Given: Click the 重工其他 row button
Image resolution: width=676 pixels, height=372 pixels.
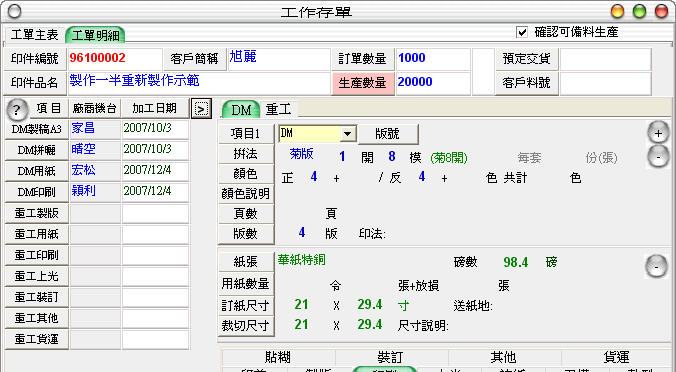Looking at the screenshot, I should (37, 318).
